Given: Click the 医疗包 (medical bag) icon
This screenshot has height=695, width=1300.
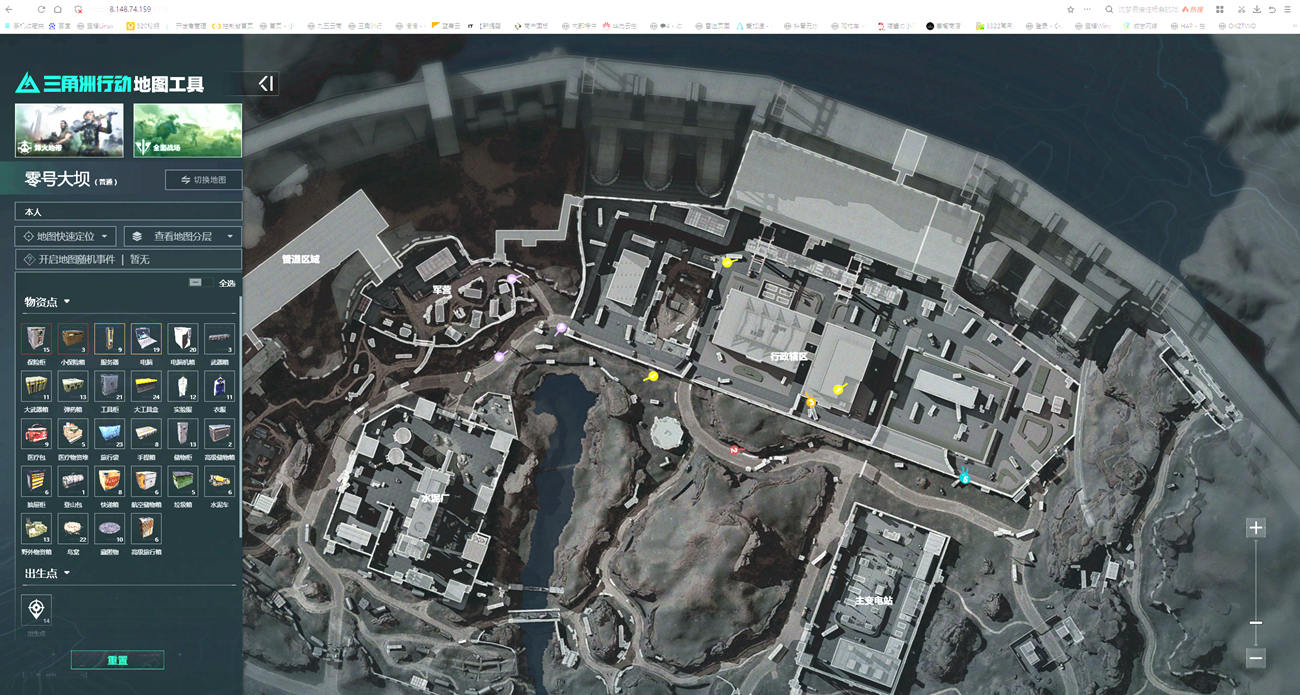Looking at the screenshot, I should click(36, 433).
